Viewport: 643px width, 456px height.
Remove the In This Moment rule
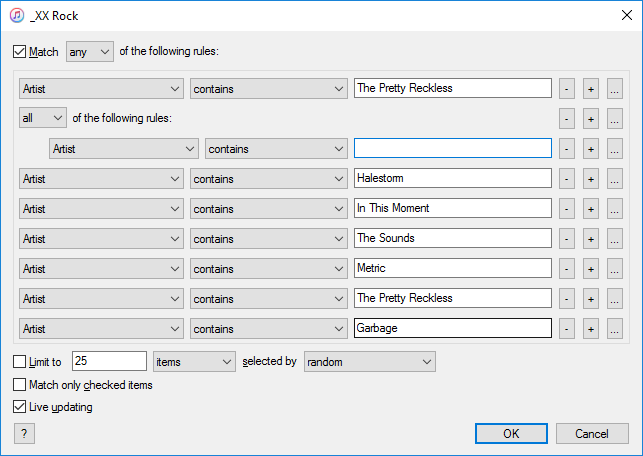(567, 209)
